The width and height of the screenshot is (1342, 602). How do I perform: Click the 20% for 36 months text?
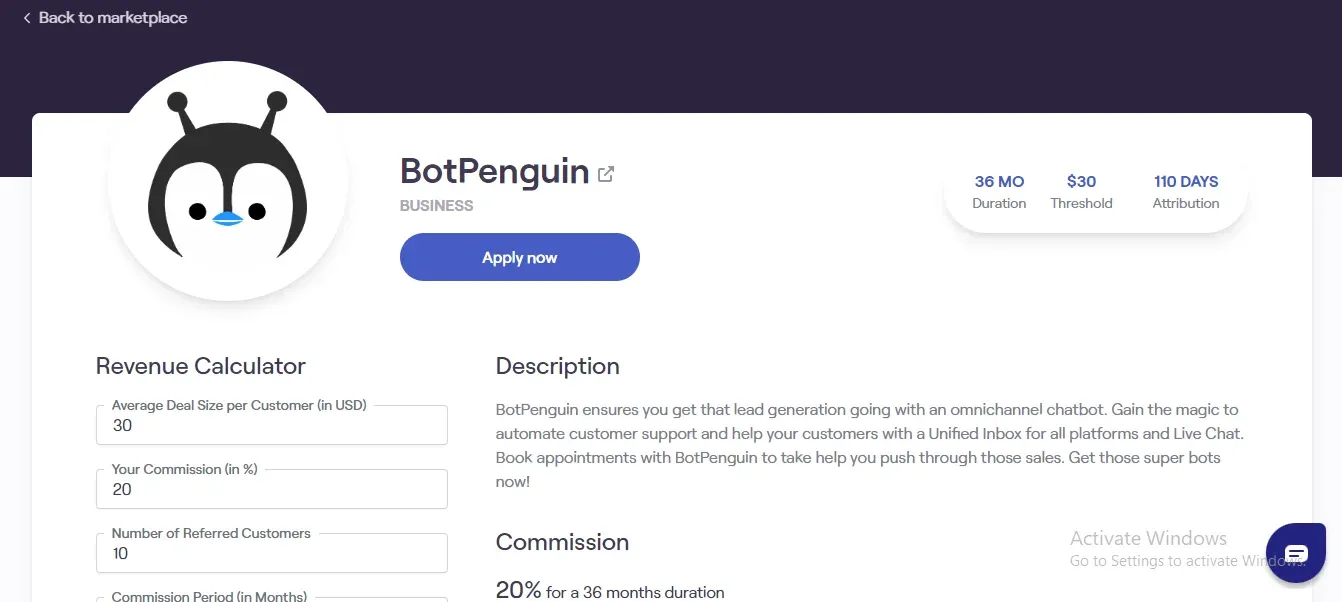click(610, 590)
